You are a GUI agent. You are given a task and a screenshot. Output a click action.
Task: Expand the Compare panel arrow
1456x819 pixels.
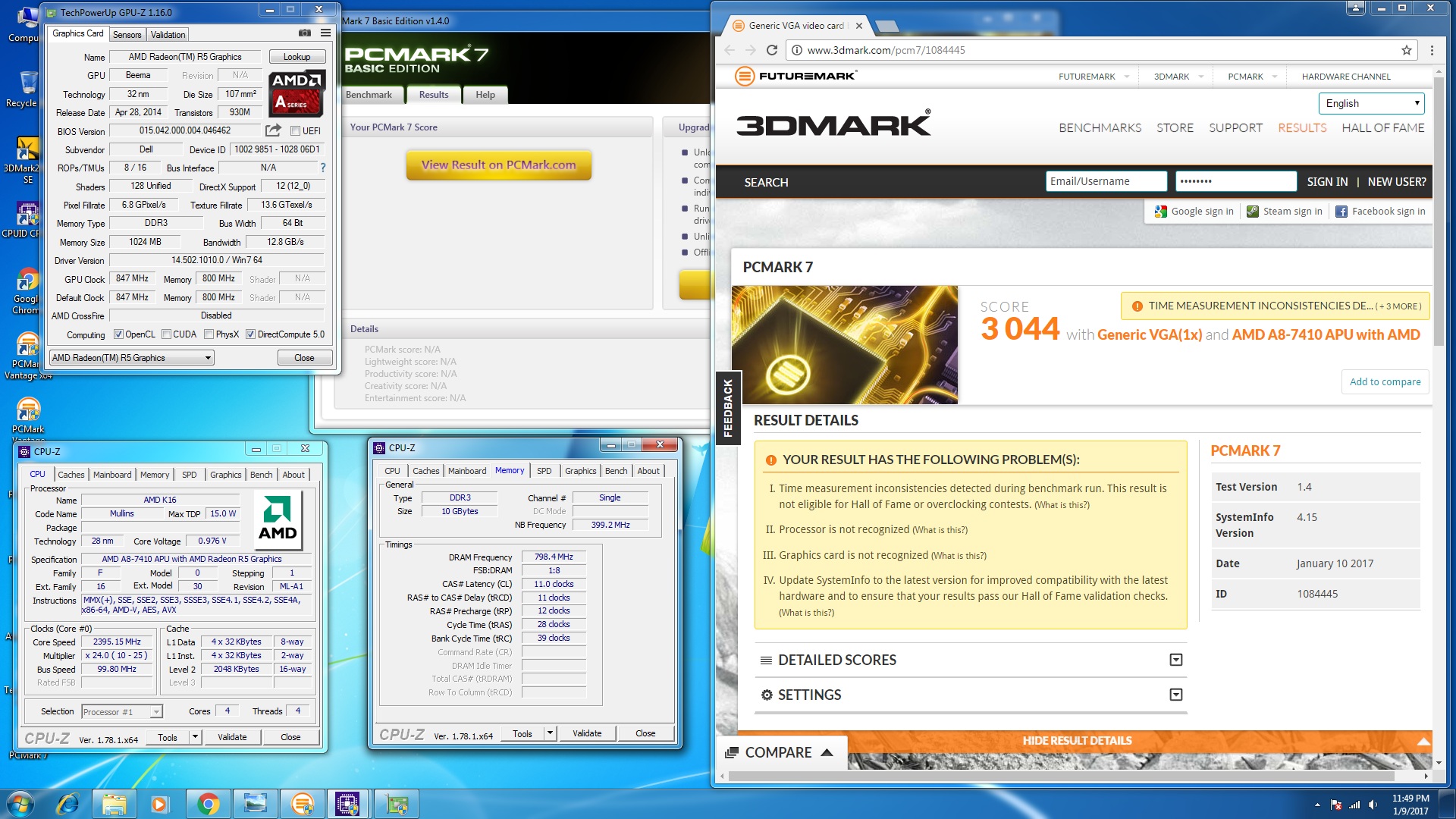pyautogui.click(x=827, y=752)
